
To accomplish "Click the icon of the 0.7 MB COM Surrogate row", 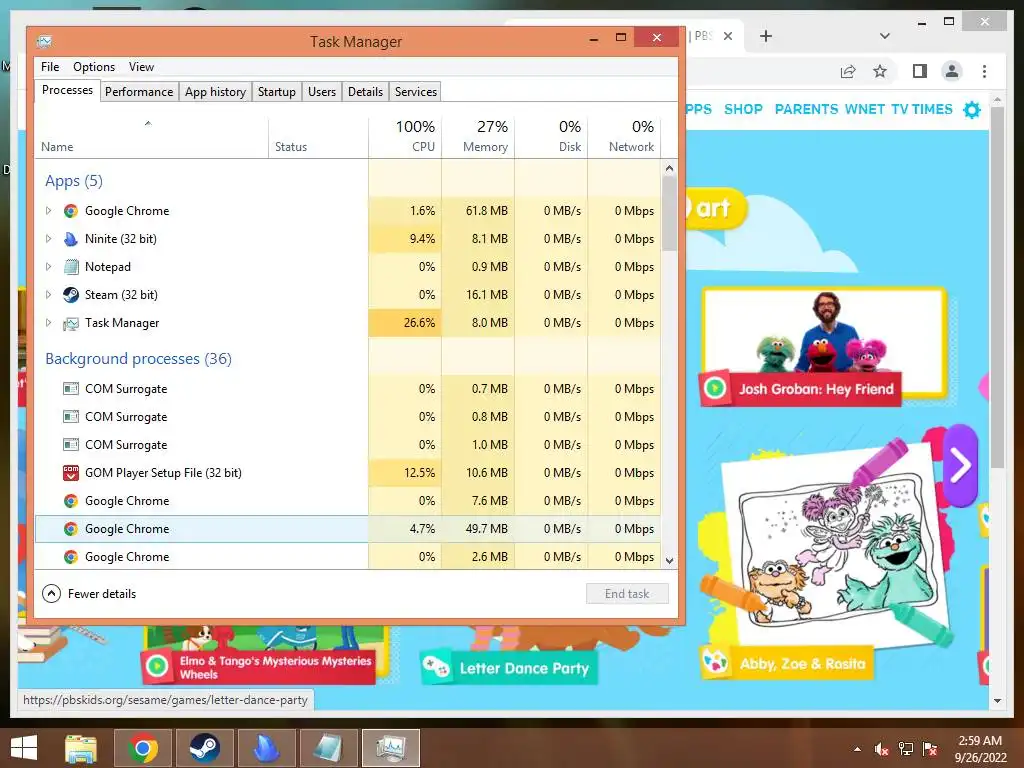I will click(71, 389).
